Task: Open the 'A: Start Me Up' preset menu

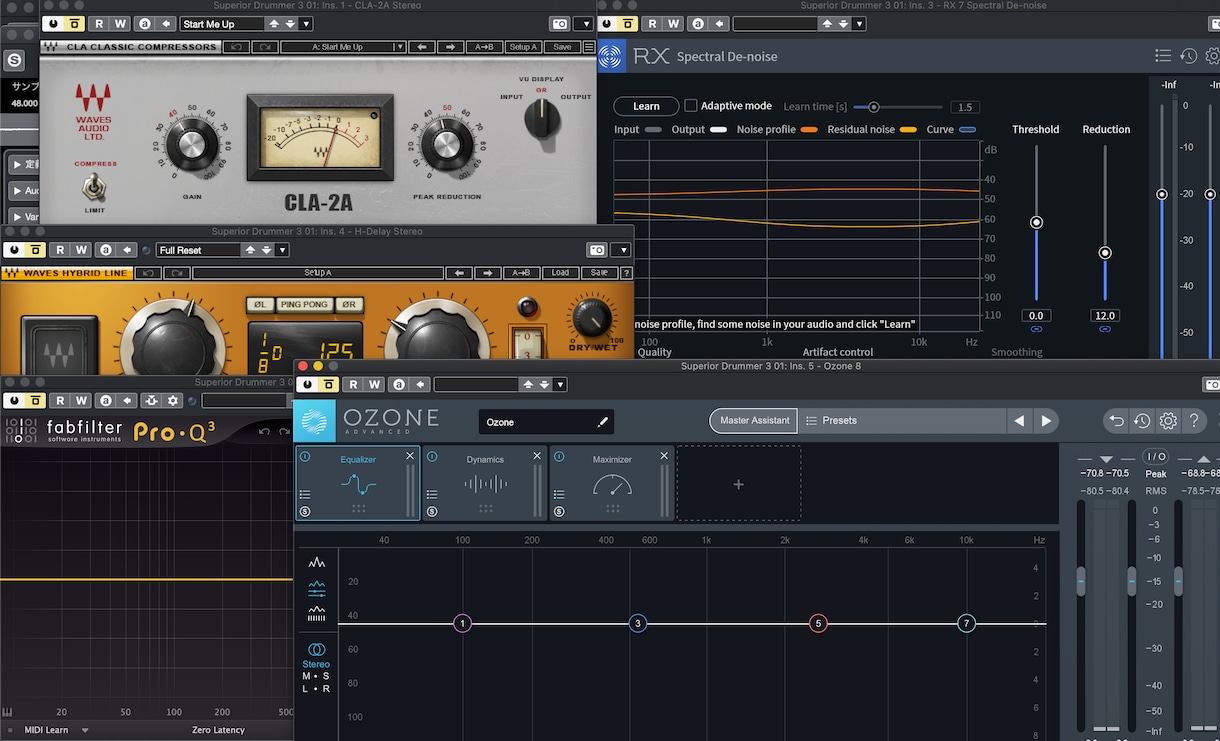Action: (343, 47)
